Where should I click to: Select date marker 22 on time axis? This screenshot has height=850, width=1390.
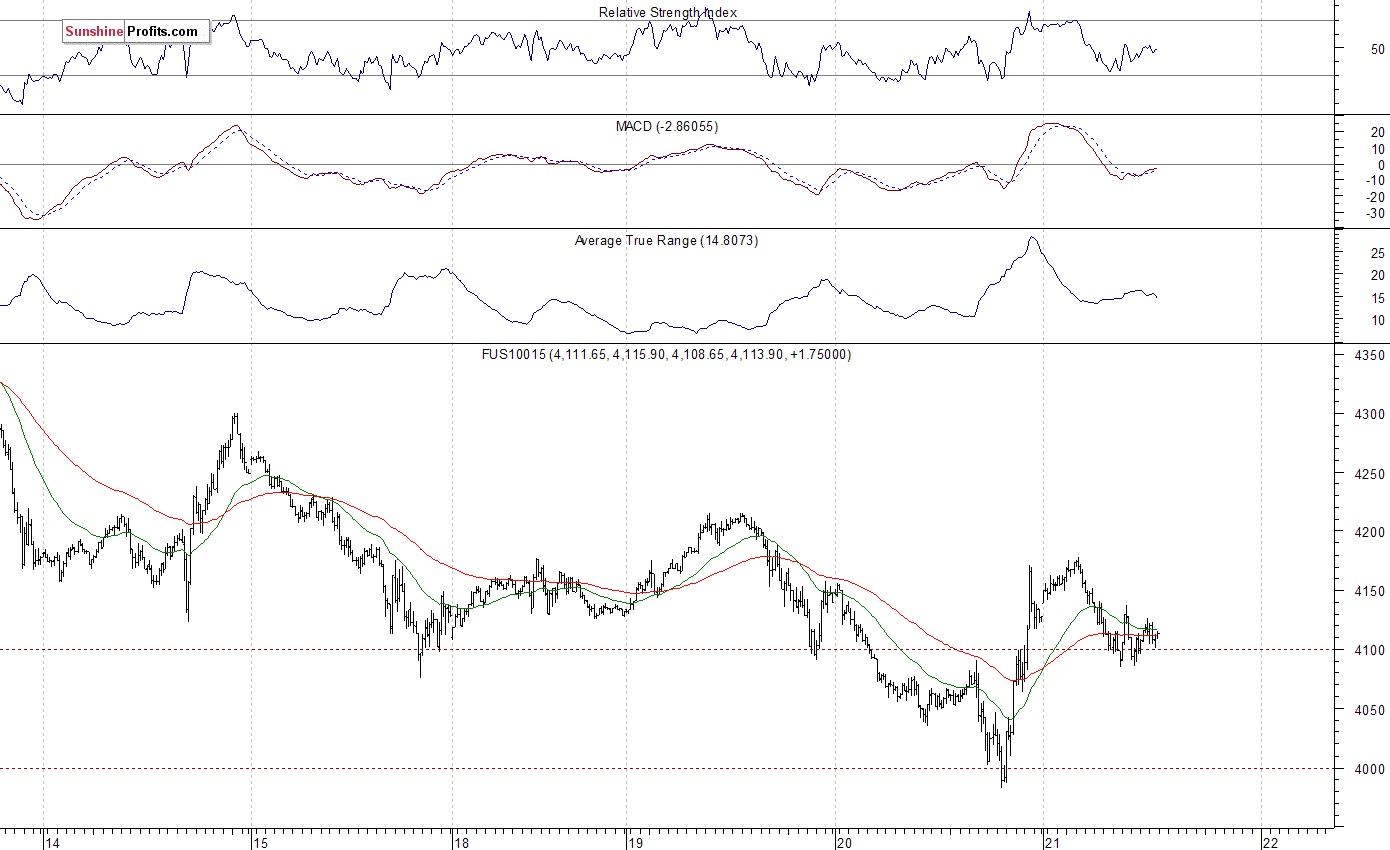1271,842
